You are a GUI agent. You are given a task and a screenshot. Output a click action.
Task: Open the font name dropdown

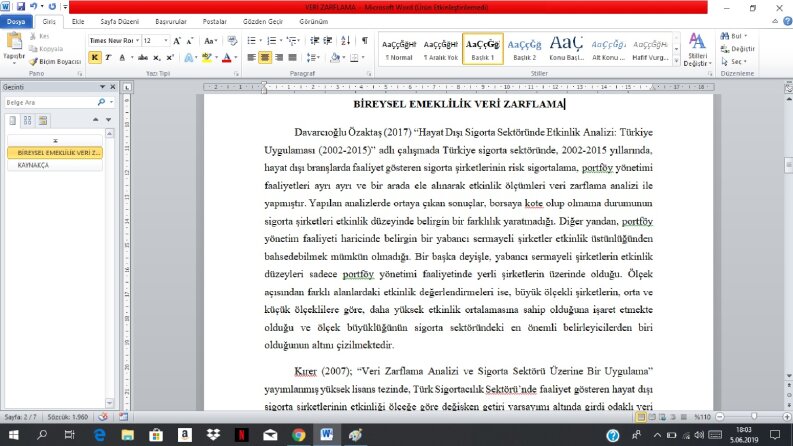coord(138,40)
